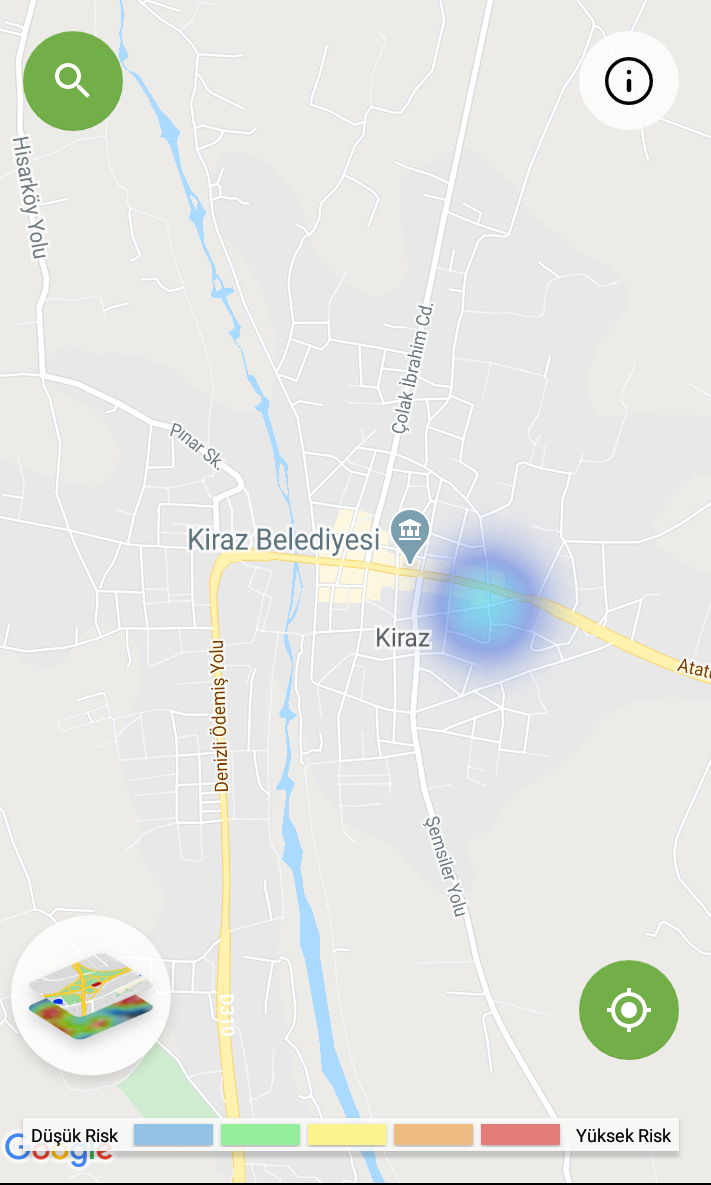
Task: Tap the Hisarköy Yolu road label
Action: (30, 197)
